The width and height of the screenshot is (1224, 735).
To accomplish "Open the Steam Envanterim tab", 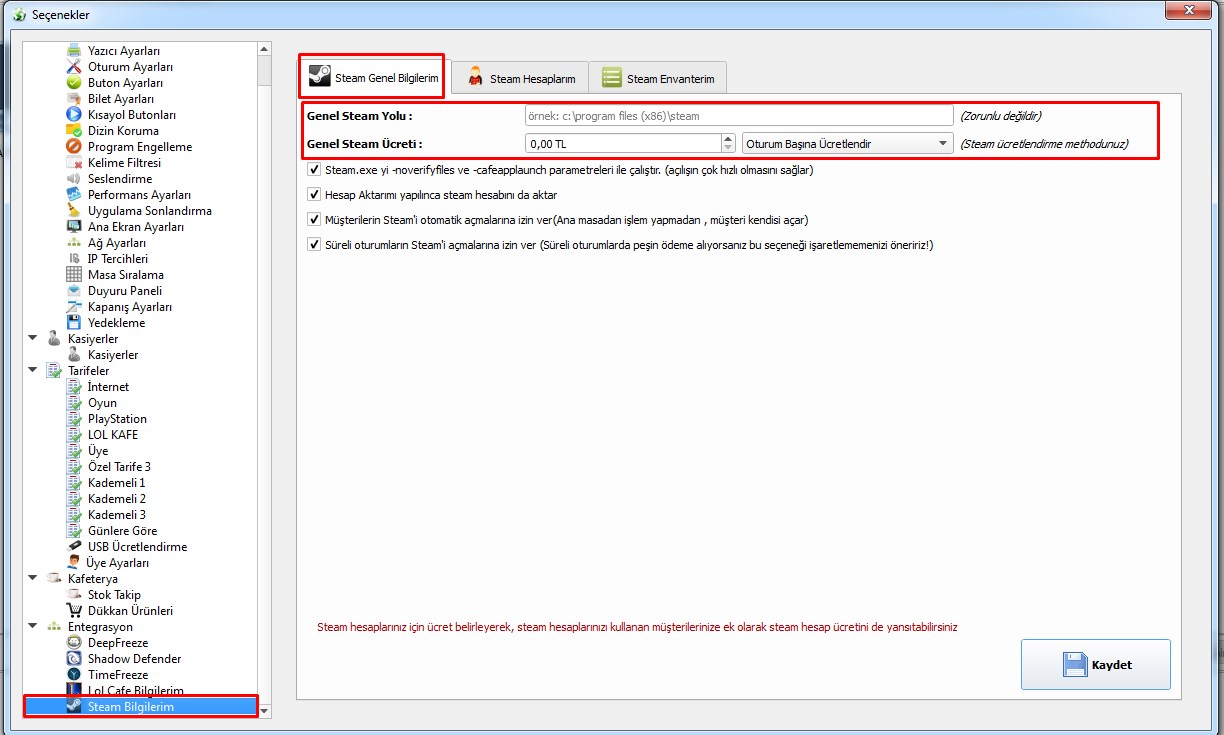I will coord(658,78).
